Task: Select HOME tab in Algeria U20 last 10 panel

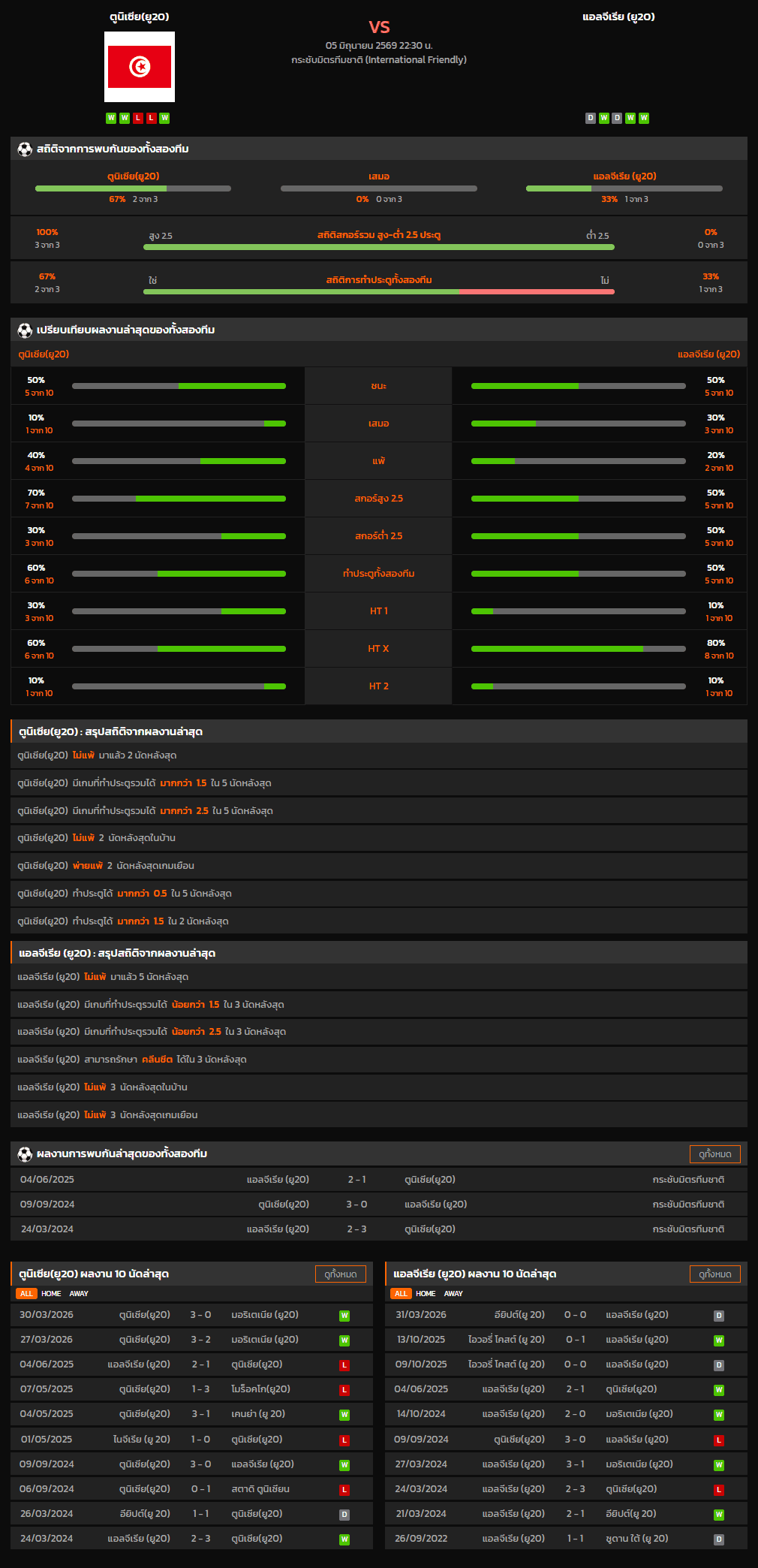Action: click(426, 1293)
